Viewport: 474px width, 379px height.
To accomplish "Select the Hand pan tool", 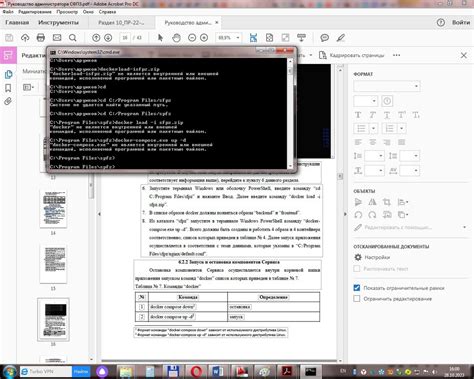I will pyautogui.click(x=176, y=38).
